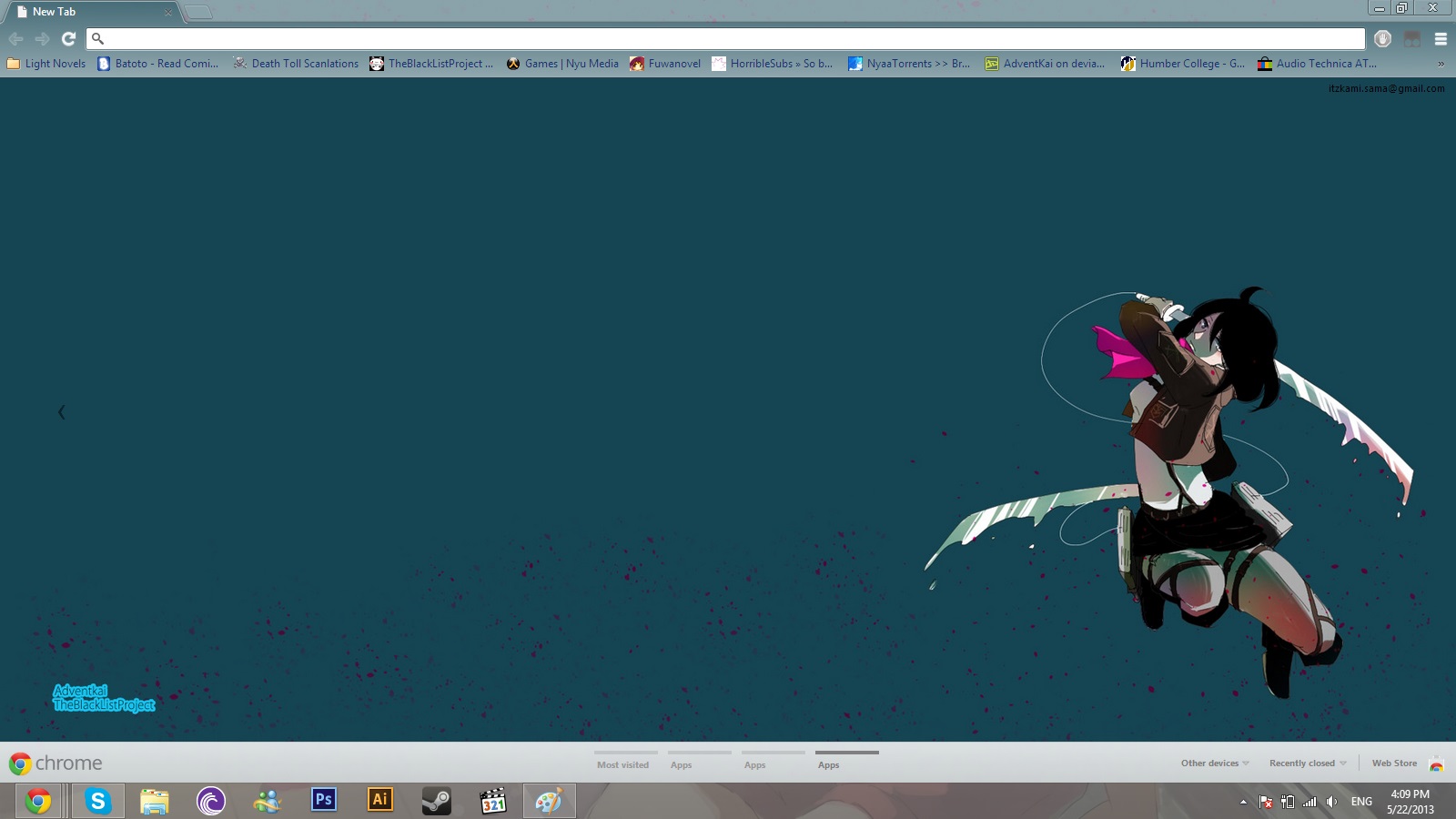This screenshot has width=1456, height=819.
Task: Click the forward navigation arrow
Action: coord(42,38)
